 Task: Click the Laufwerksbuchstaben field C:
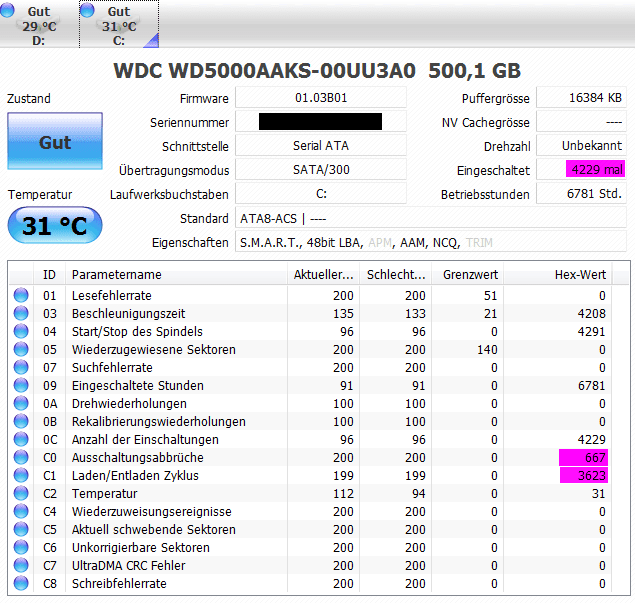(x=321, y=194)
